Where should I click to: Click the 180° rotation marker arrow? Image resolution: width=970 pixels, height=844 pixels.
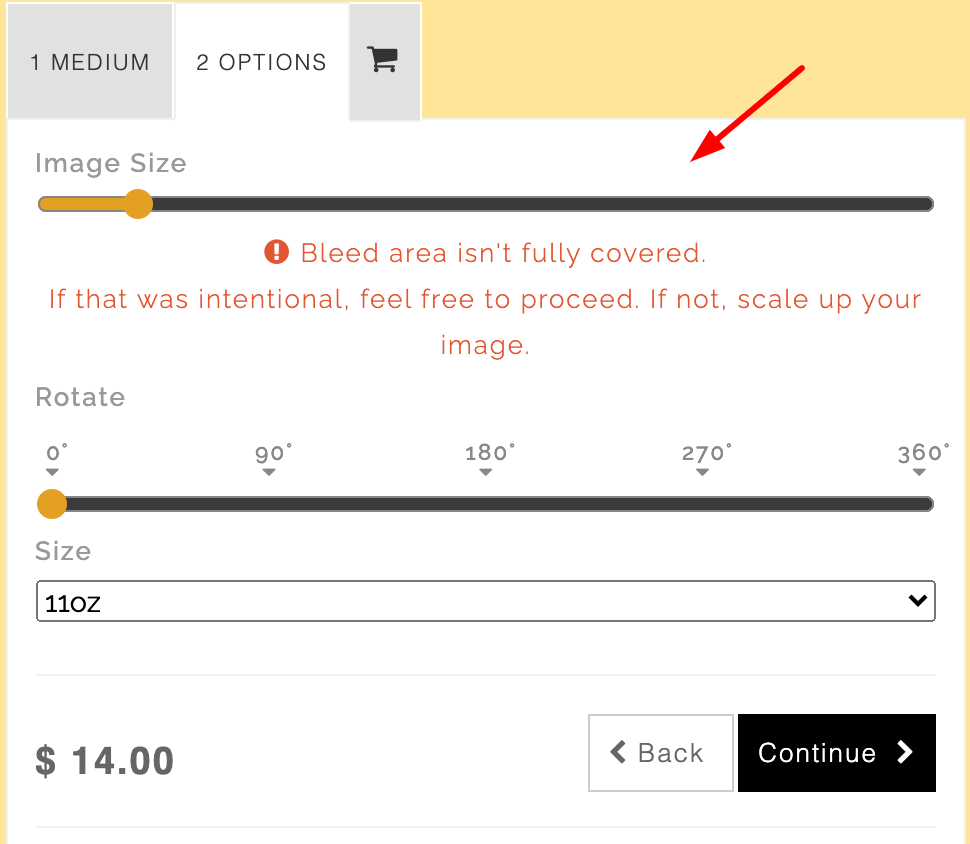click(486, 472)
